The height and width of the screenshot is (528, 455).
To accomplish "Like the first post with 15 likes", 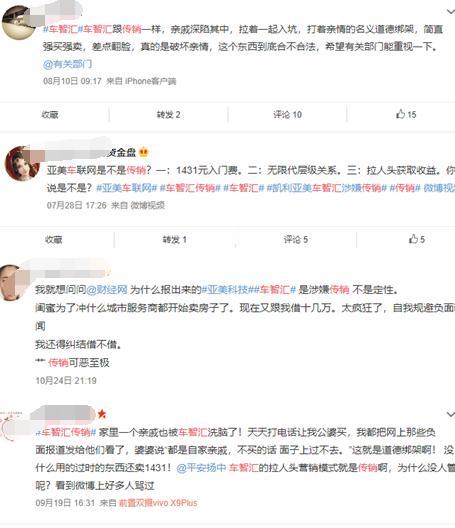I will (x=406, y=114).
